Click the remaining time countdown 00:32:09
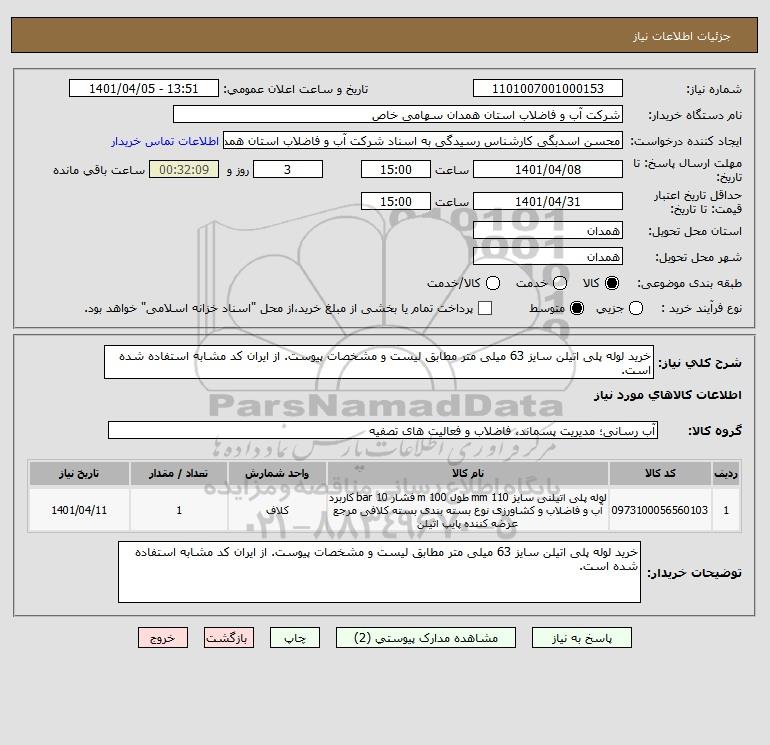 point(184,170)
